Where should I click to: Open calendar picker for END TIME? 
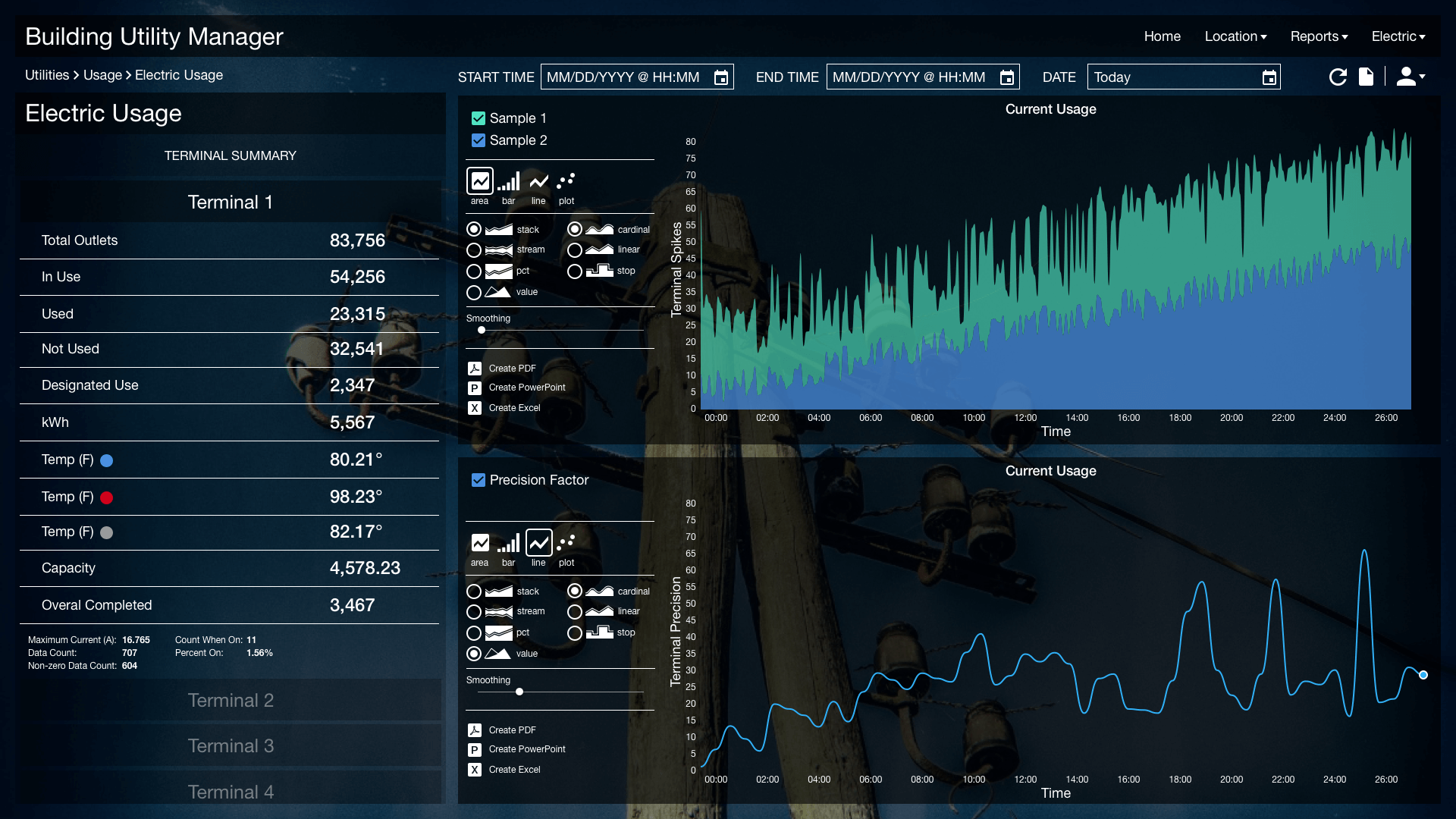tap(1007, 77)
